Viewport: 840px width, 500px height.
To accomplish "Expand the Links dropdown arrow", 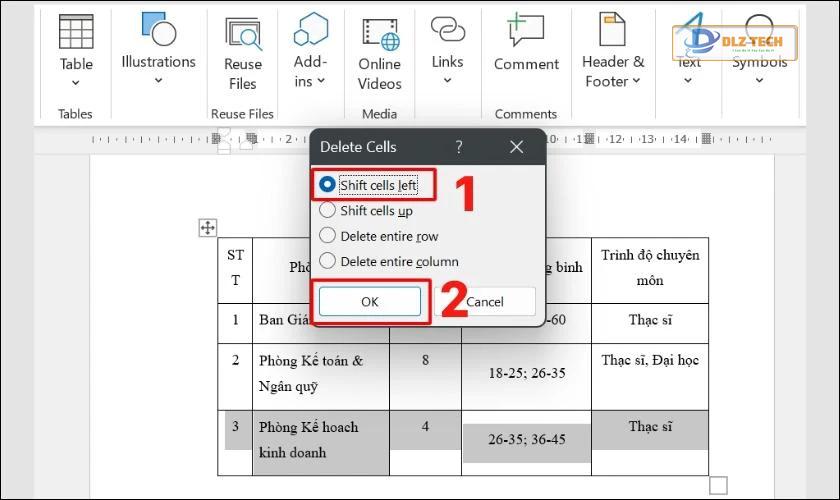I will (447, 80).
